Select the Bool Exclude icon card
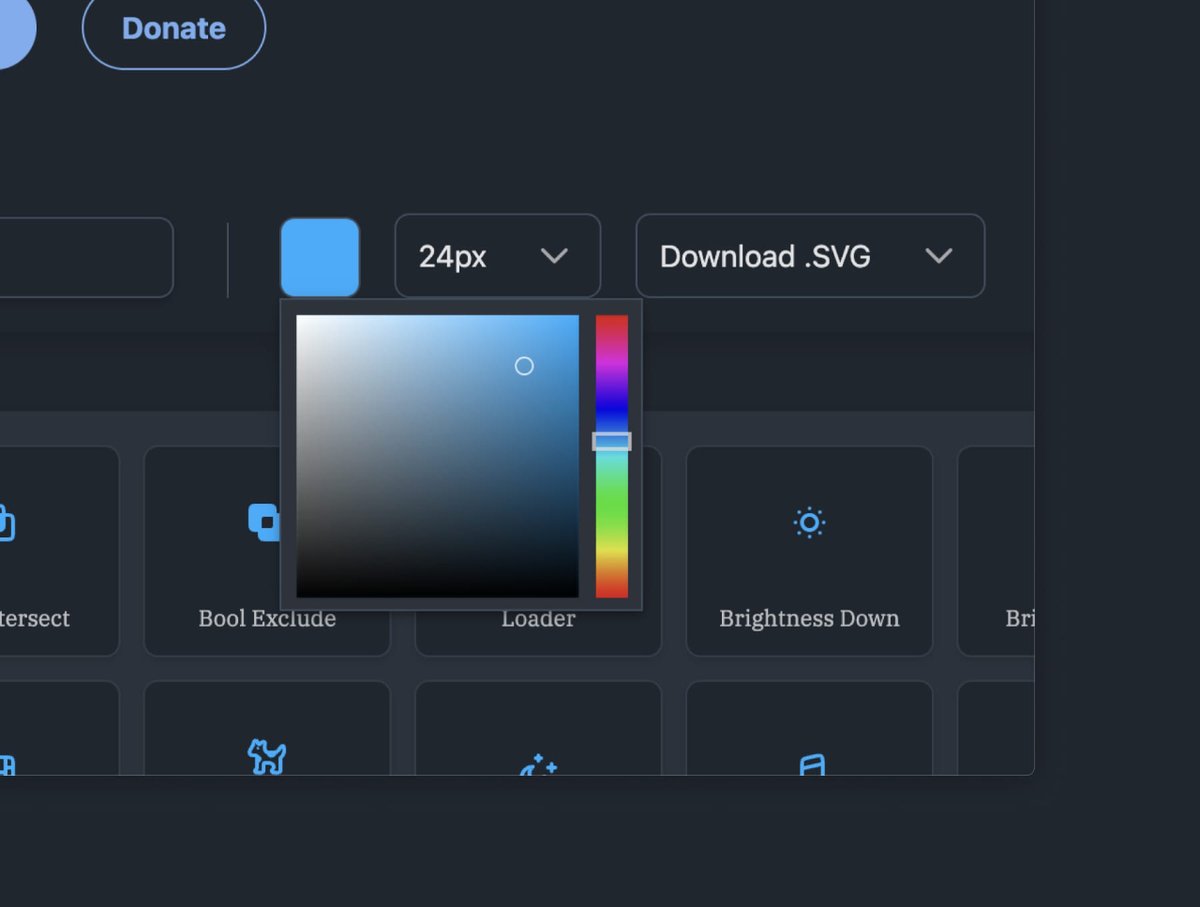 point(267,551)
